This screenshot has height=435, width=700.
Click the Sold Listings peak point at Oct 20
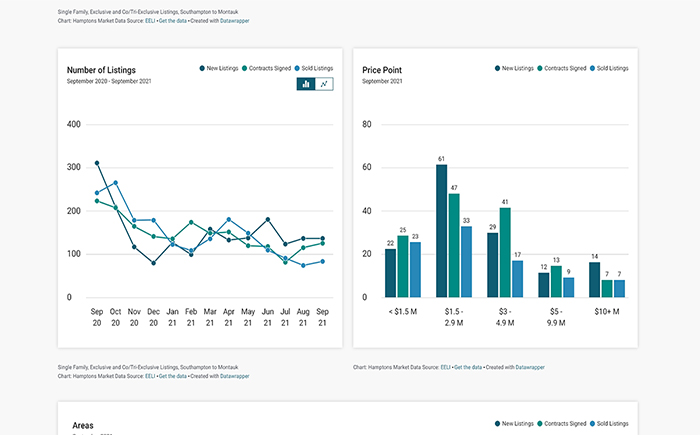(x=116, y=182)
